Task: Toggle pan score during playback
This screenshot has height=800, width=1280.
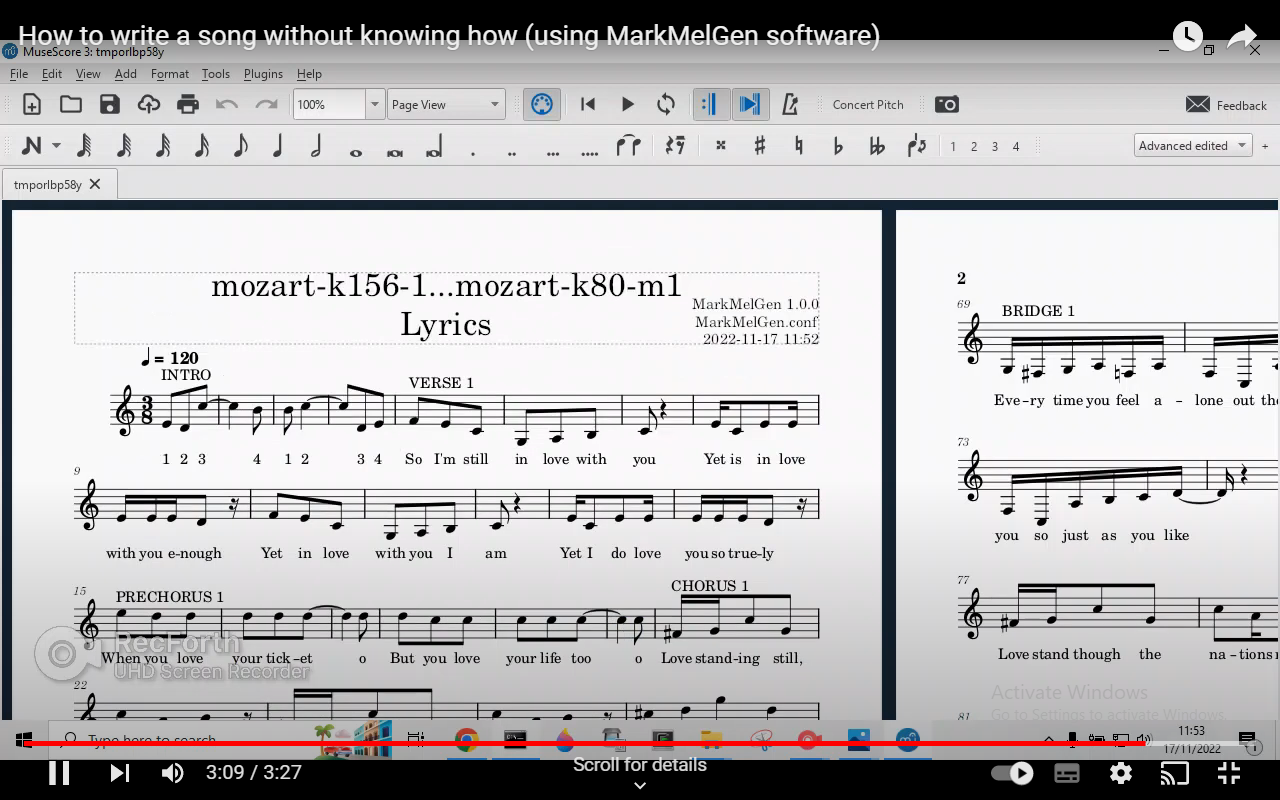Action: (749, 104)
